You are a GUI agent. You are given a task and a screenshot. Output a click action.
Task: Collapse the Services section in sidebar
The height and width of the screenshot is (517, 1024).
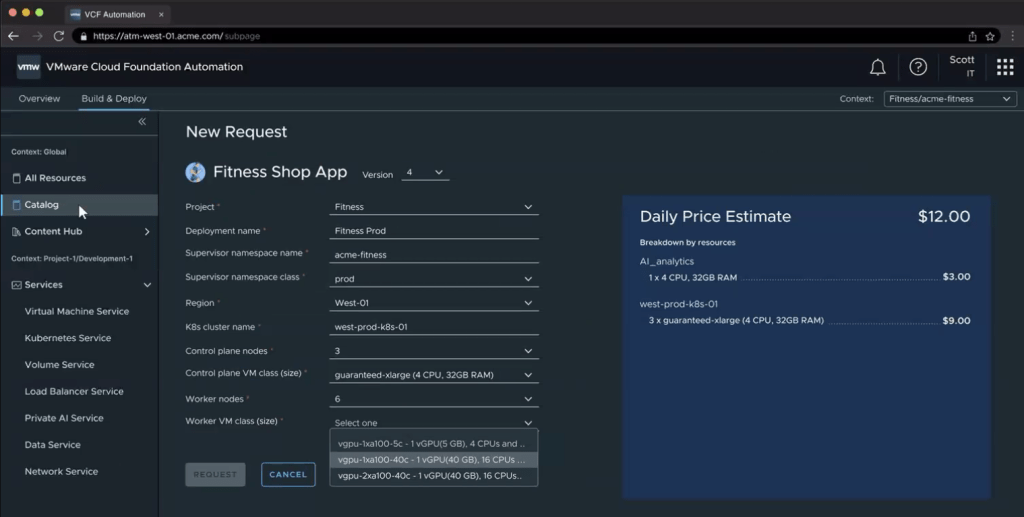click(x=148, y=285)
